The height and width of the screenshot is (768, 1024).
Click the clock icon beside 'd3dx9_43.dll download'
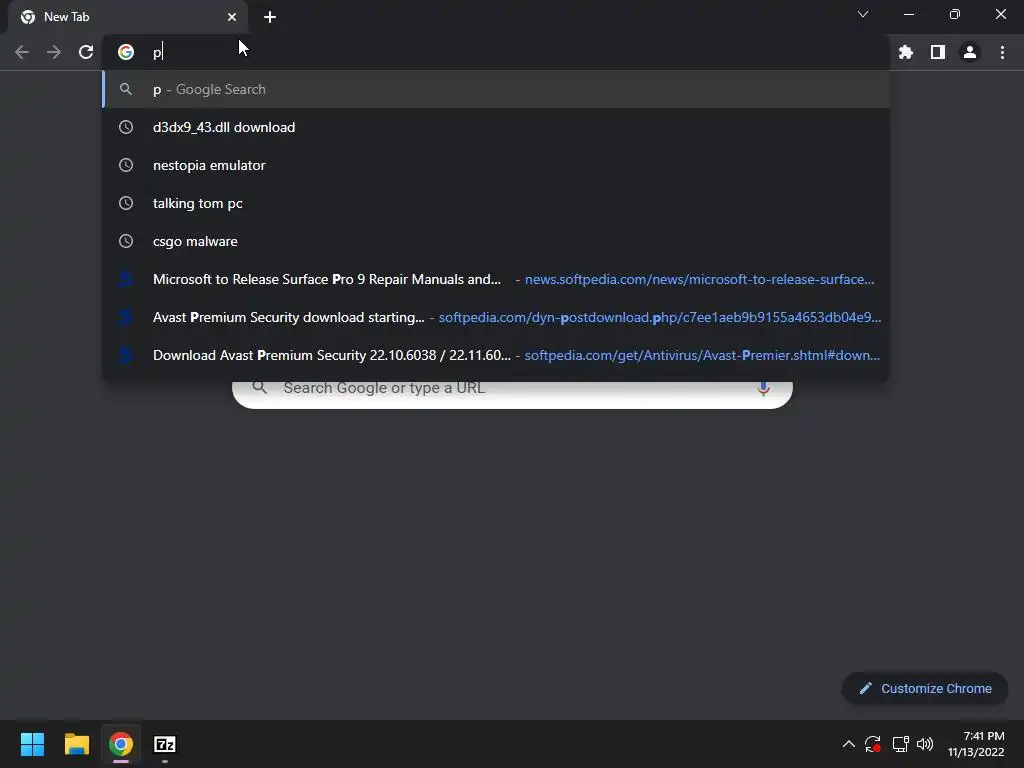[126, 127]
